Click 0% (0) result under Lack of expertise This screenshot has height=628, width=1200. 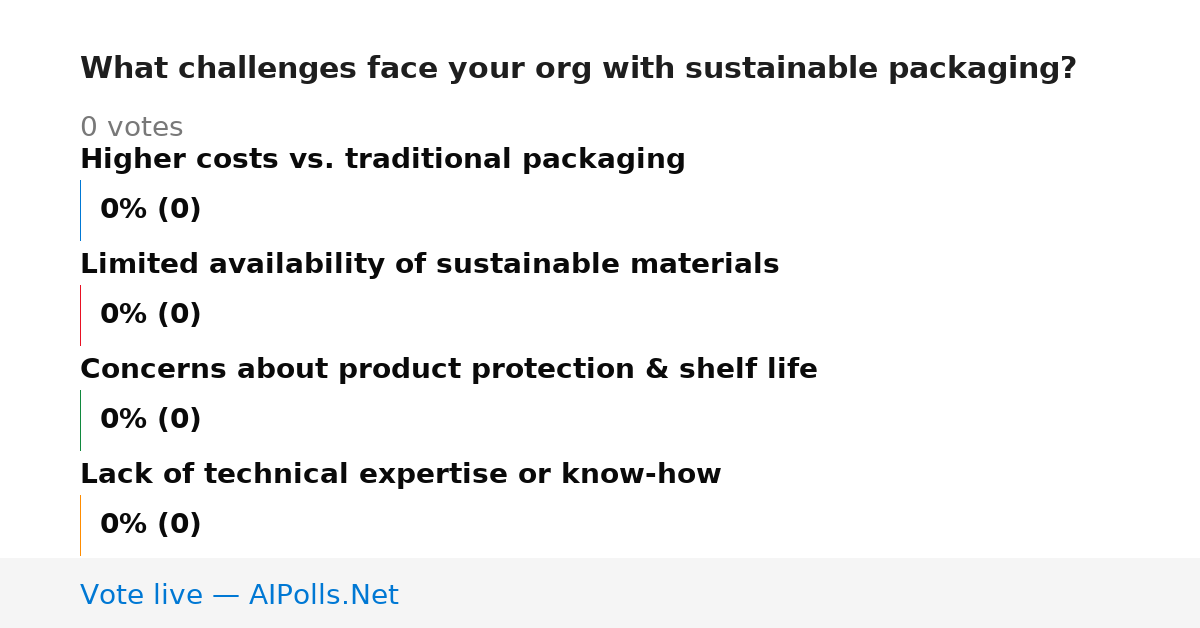point(150,525)
